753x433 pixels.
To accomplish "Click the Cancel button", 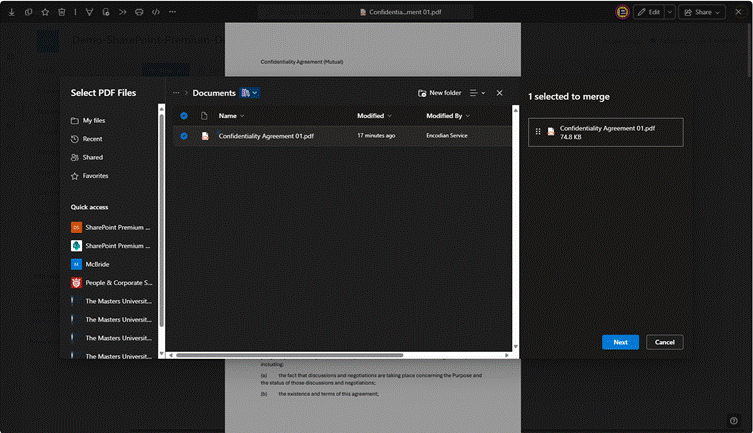I will [x=664, y=342].
